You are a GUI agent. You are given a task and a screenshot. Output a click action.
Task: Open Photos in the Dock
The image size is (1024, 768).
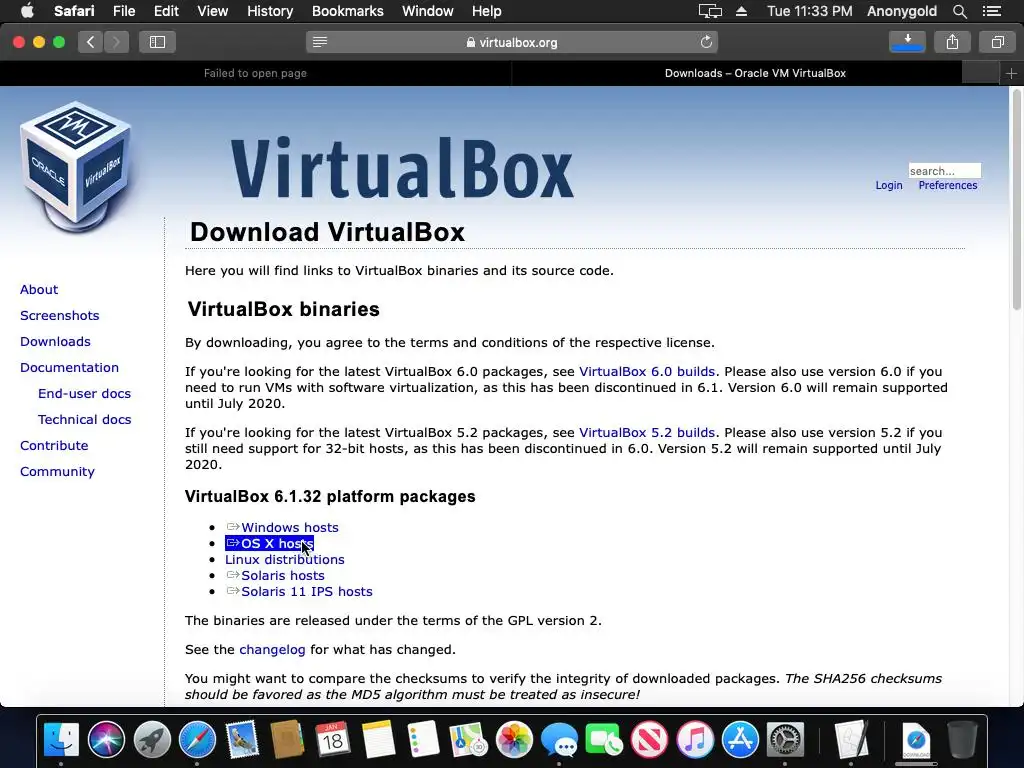[514, 739]
